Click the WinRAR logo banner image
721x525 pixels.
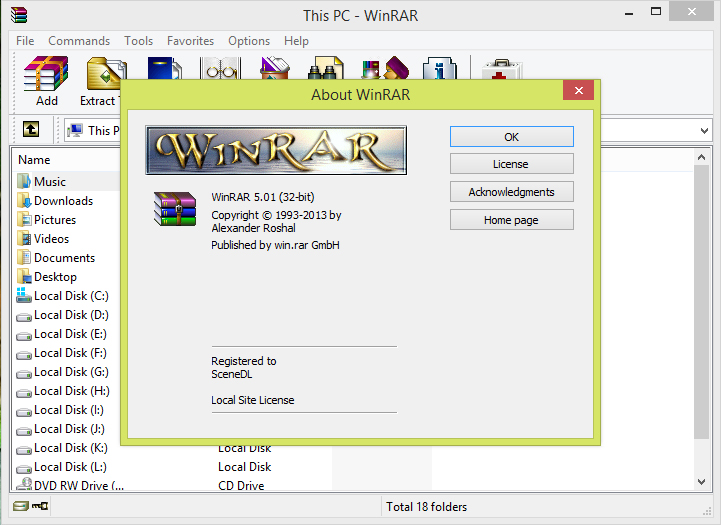tap(276, 150)
